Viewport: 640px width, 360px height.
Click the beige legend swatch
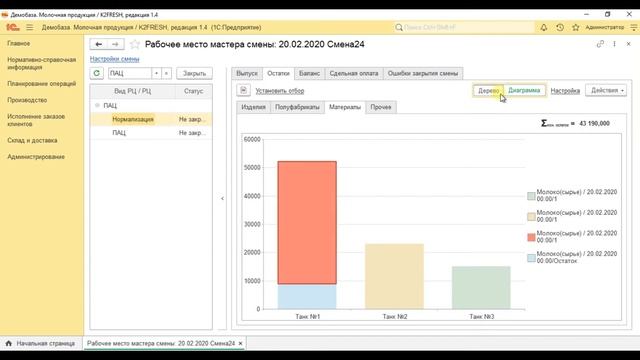[531, 216]
